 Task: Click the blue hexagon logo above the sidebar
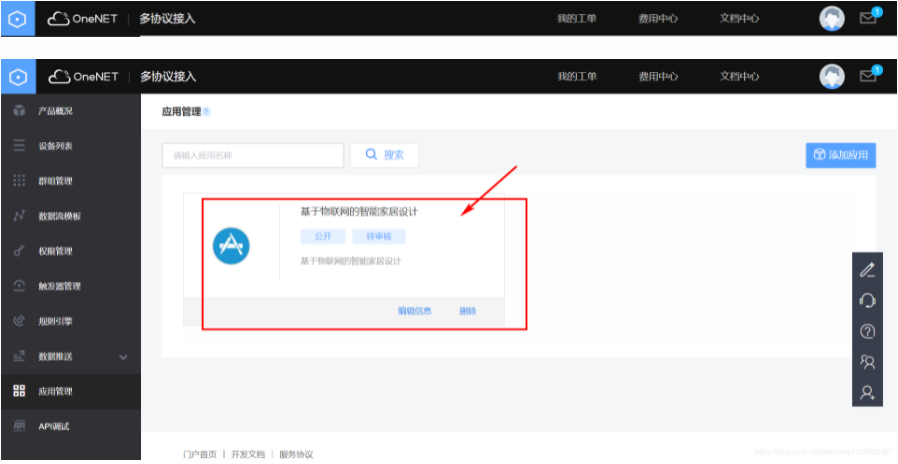18,76
